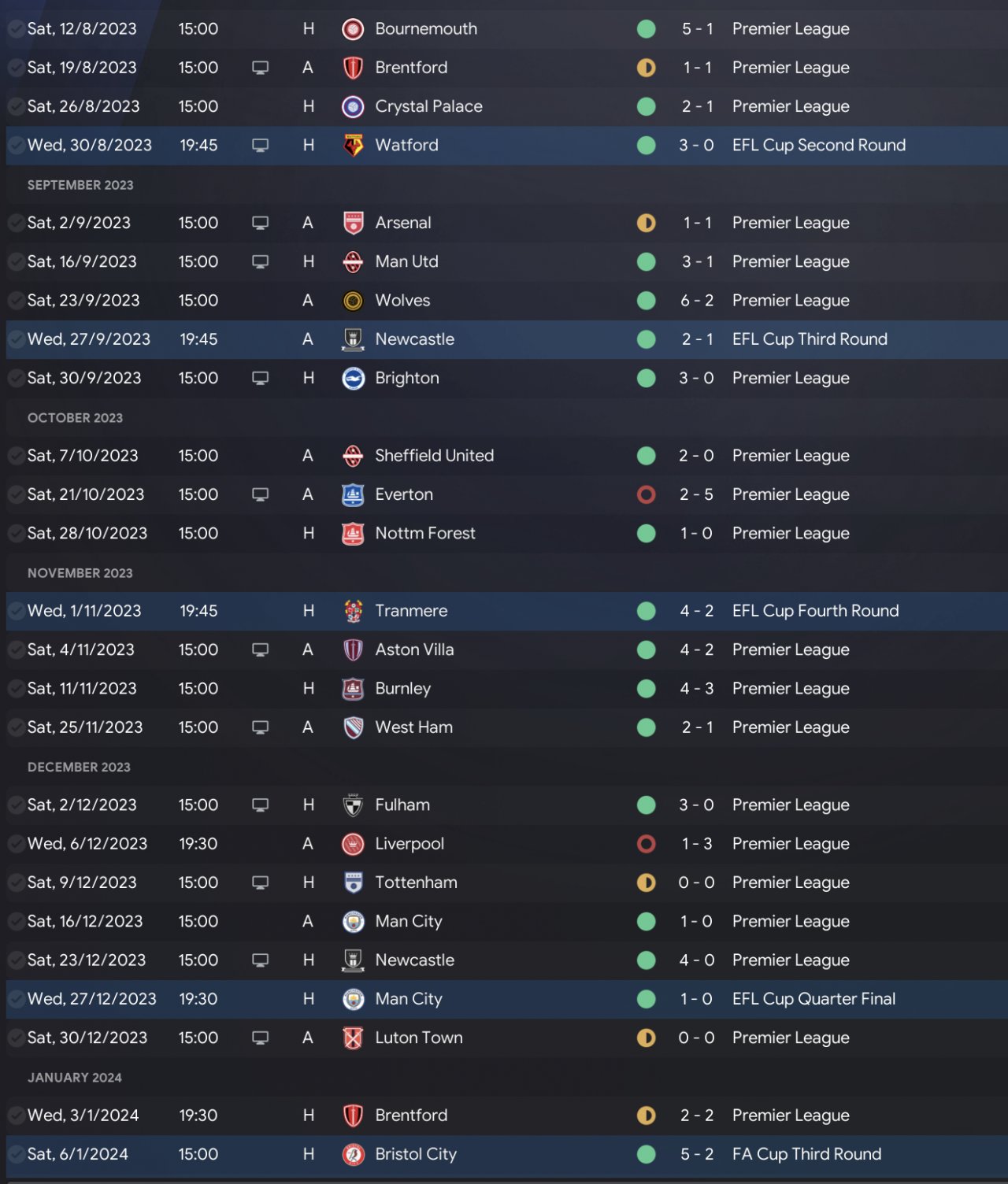The image size is (1008, 1184).
Task: Click the TV icon on West Ham row
Action: point(260,727)
